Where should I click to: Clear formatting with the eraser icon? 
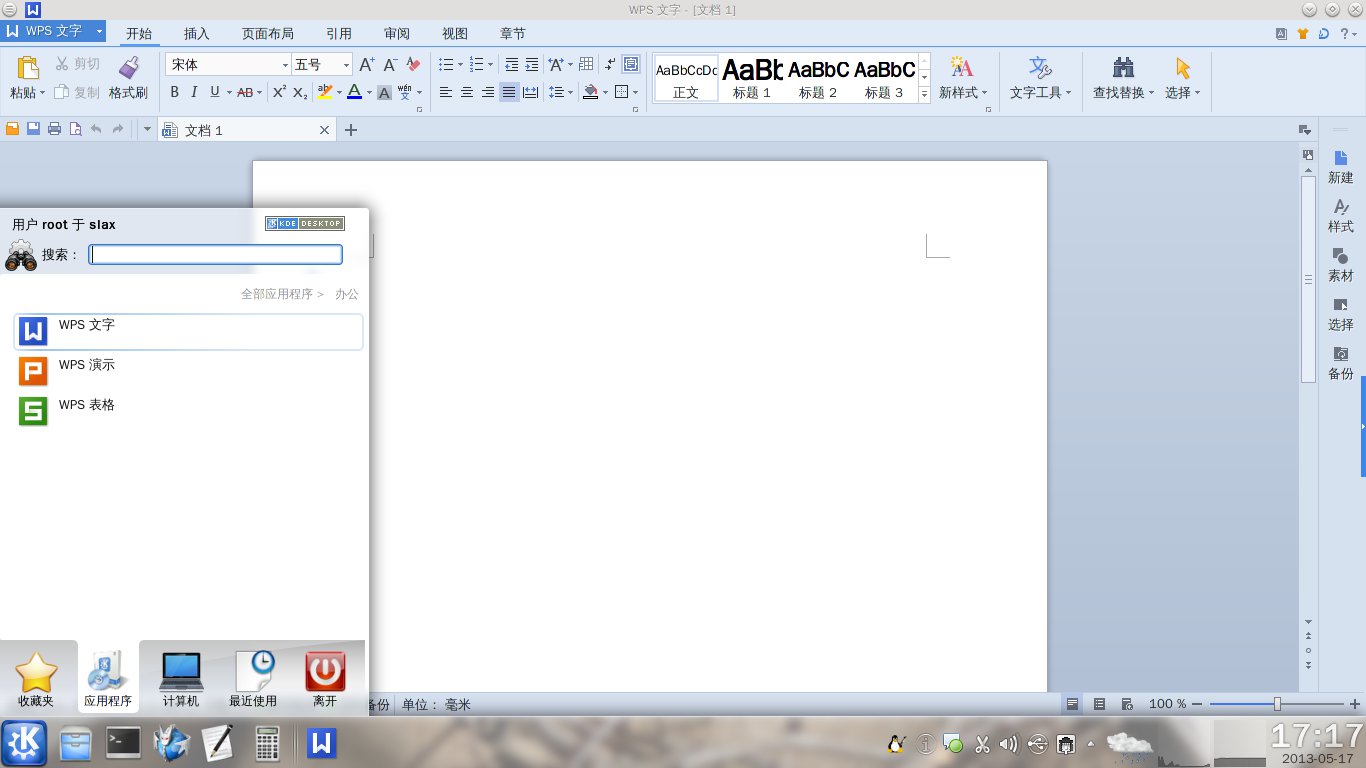[414, 64]
